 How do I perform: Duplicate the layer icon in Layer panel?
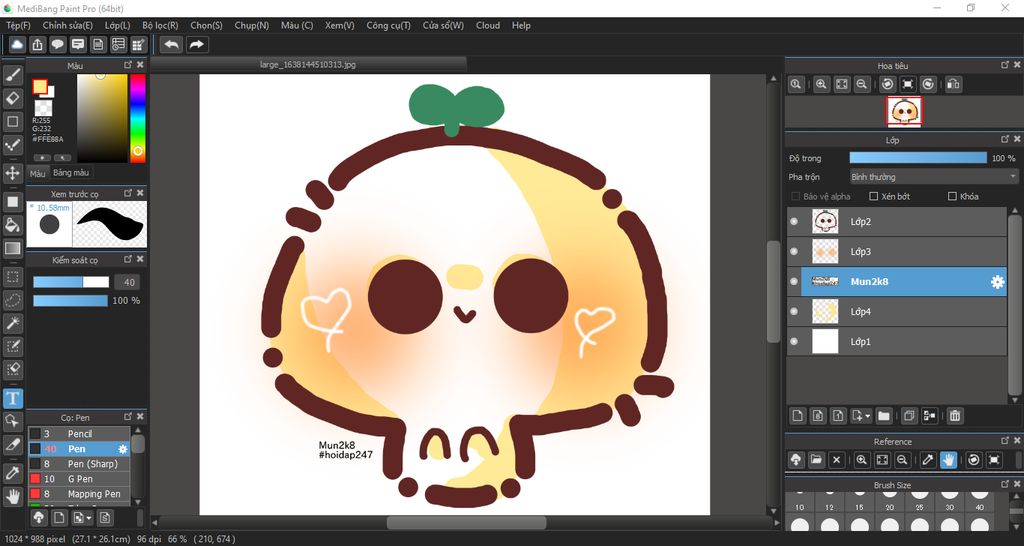click(908, 415)
